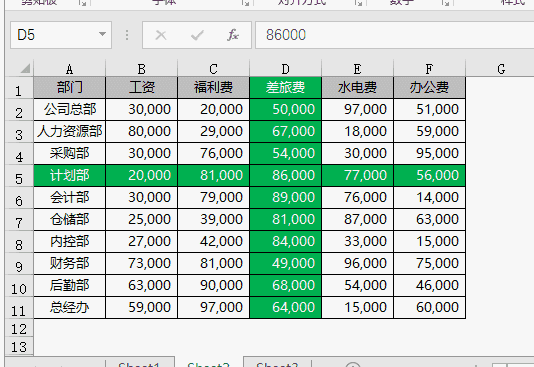Click 仓储部 工资 value 25,000
Screen dimensions: 534x367
click(142, 220)
